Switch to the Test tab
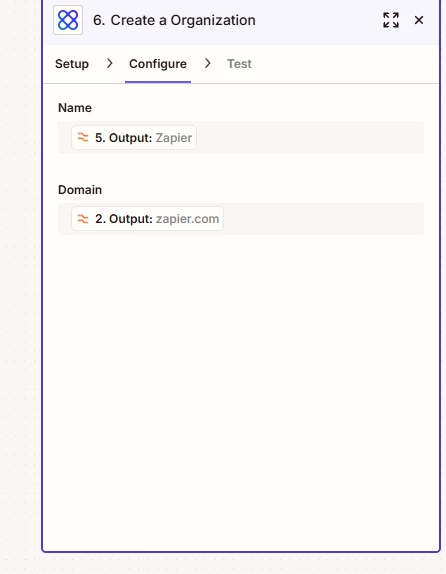 [239, 64]
